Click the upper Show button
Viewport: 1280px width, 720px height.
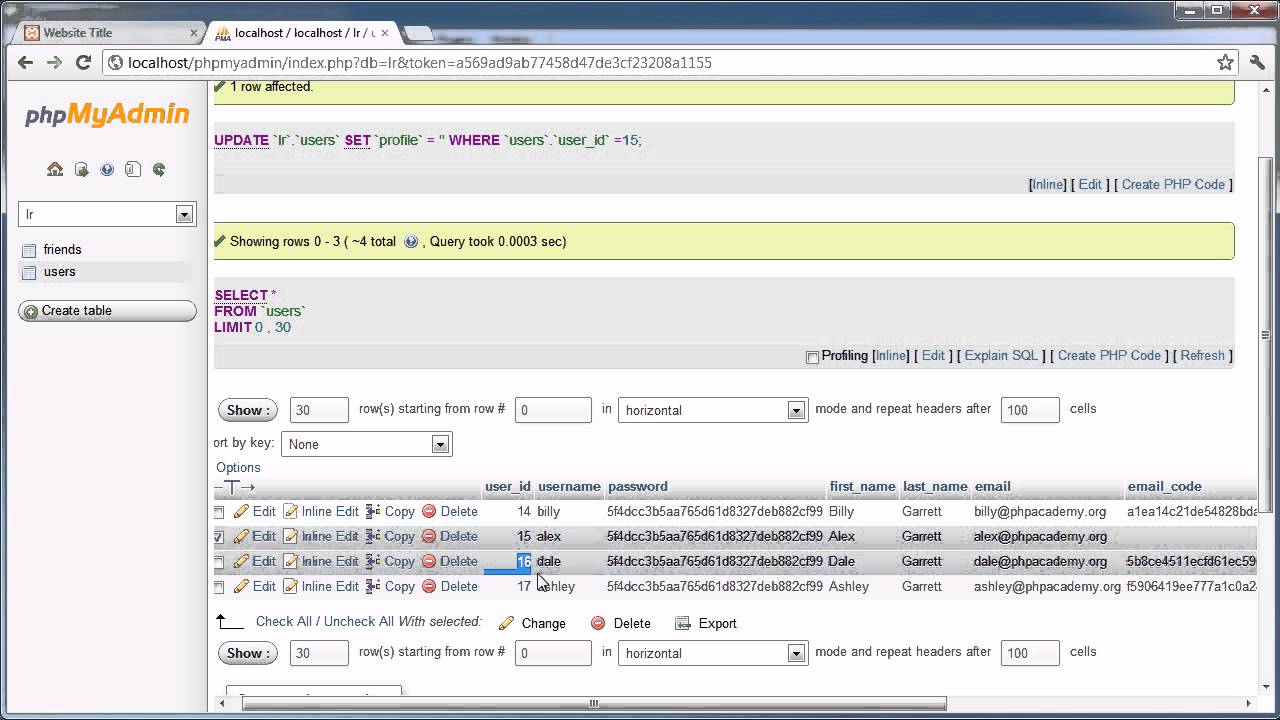pyautogui.click(x=247, y=410)
